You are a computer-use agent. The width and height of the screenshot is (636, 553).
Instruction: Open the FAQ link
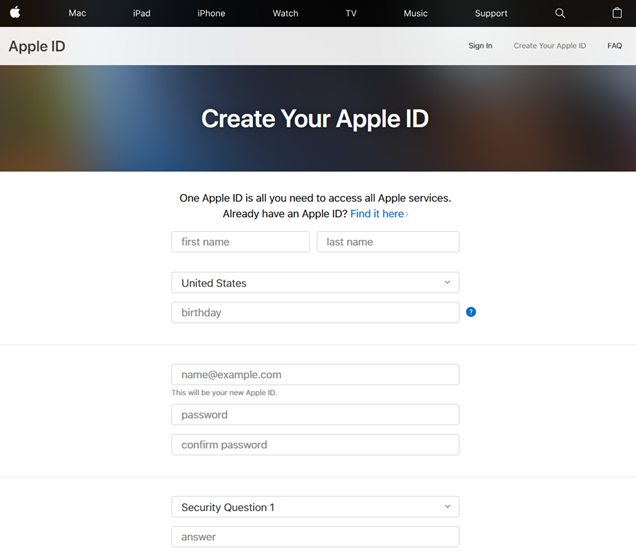tap(615, 45)
